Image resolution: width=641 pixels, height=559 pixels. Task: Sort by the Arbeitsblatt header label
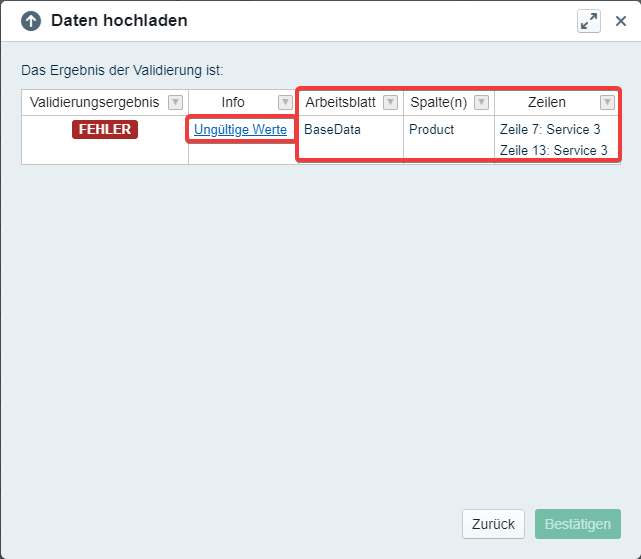pyautogui.click(x=341, y=102)
